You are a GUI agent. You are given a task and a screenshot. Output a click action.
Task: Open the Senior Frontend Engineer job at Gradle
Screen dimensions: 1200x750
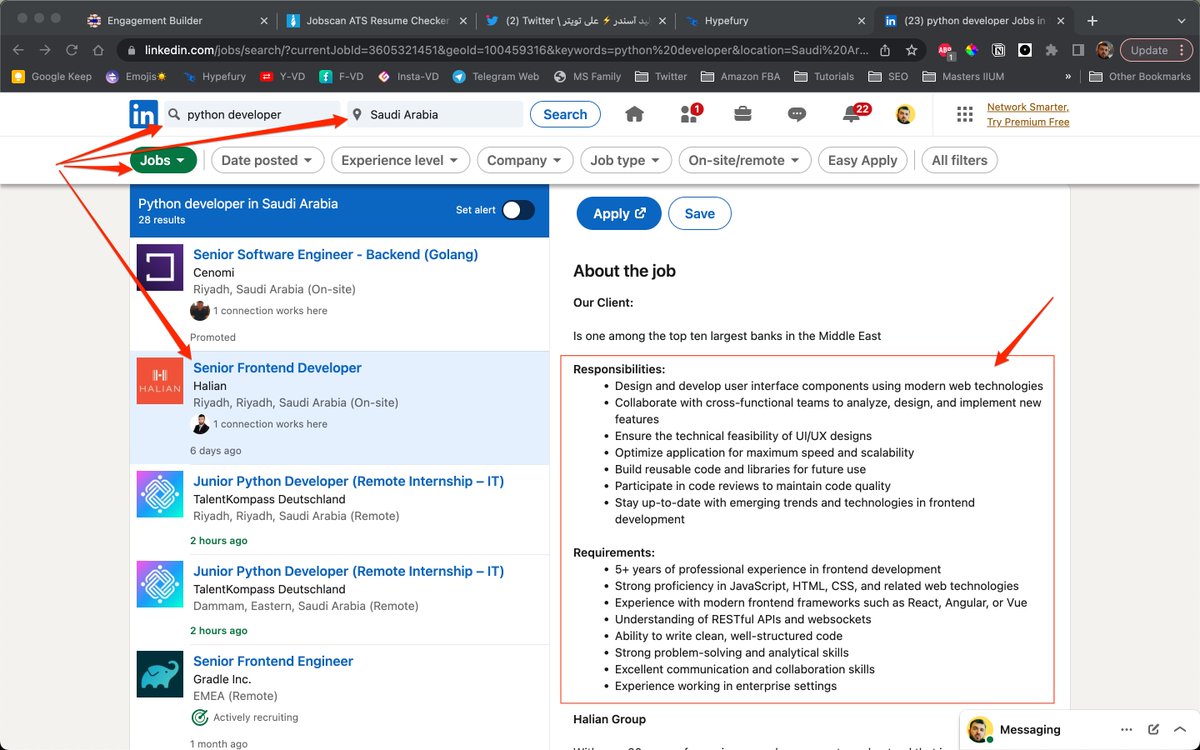[273, 661]
